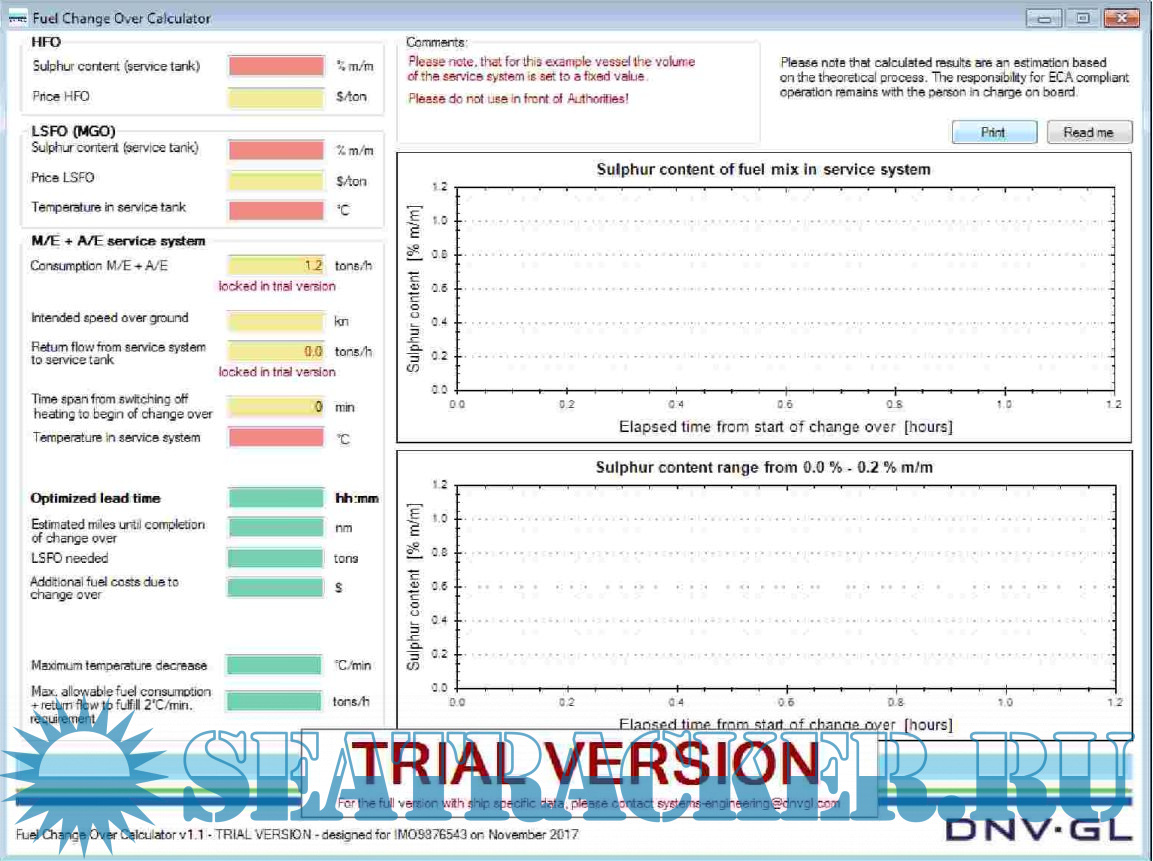Click the Return flow from service system field

tap(277, 351)
